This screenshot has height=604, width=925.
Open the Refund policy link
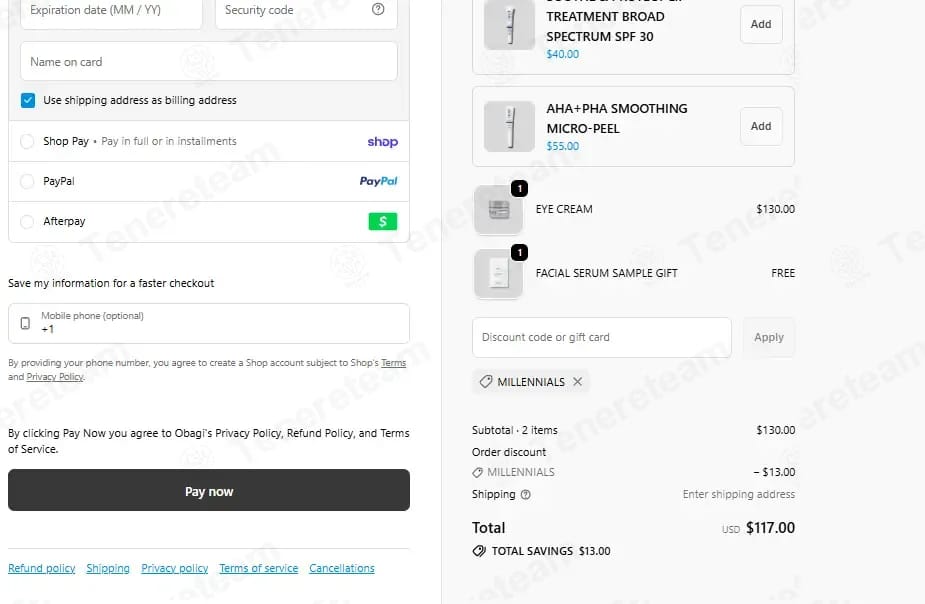click(41, 568)
